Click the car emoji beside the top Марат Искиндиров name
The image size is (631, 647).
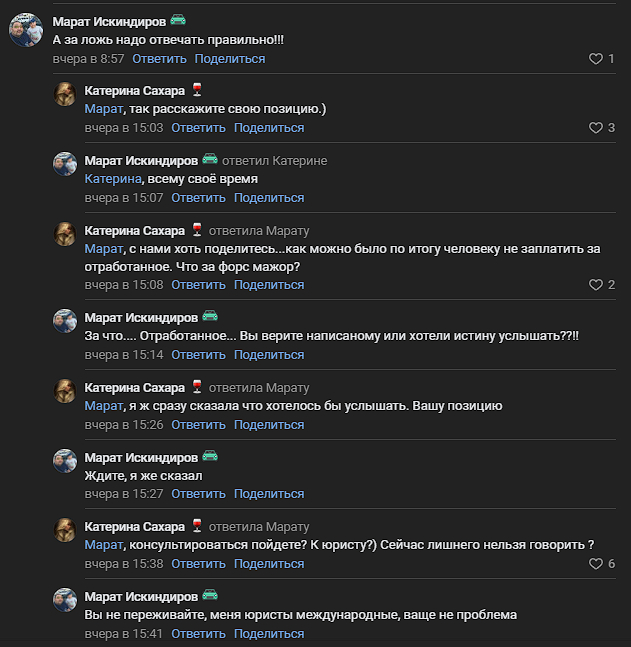click(178, 21)
